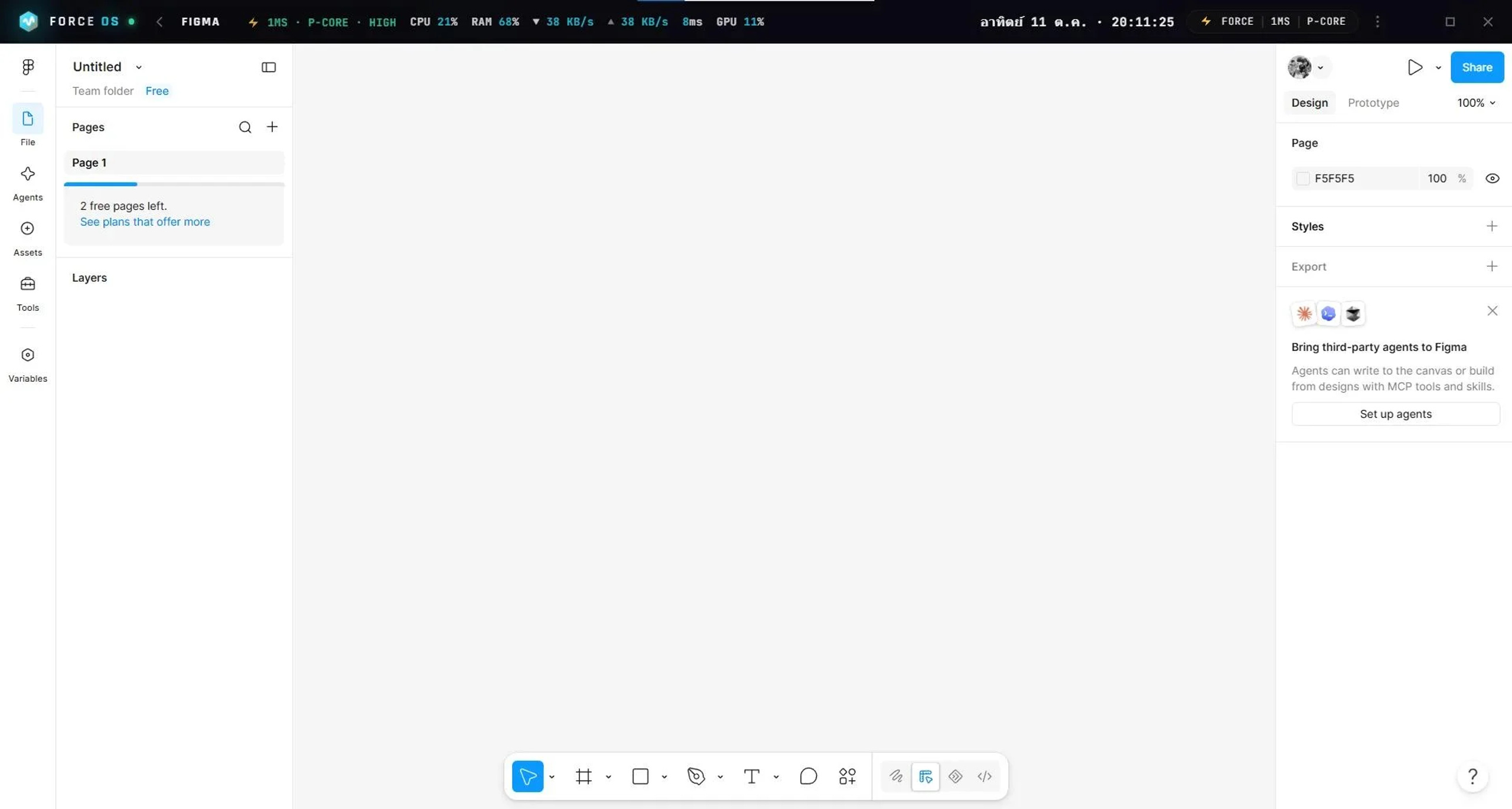This screenshot has width=1512, height=809.
Task: Select the Pen tool
Action: [x=696, y=776]
